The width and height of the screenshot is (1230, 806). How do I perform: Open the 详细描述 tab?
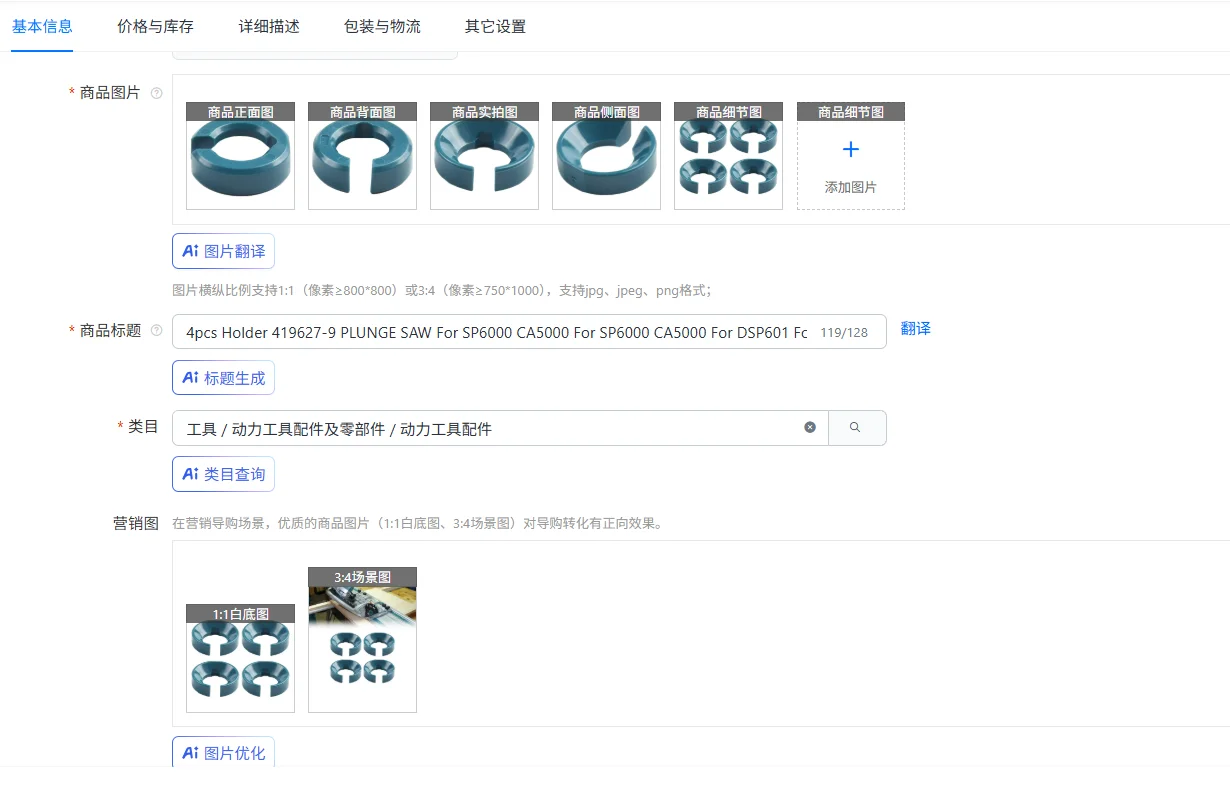tap(267, 27)
